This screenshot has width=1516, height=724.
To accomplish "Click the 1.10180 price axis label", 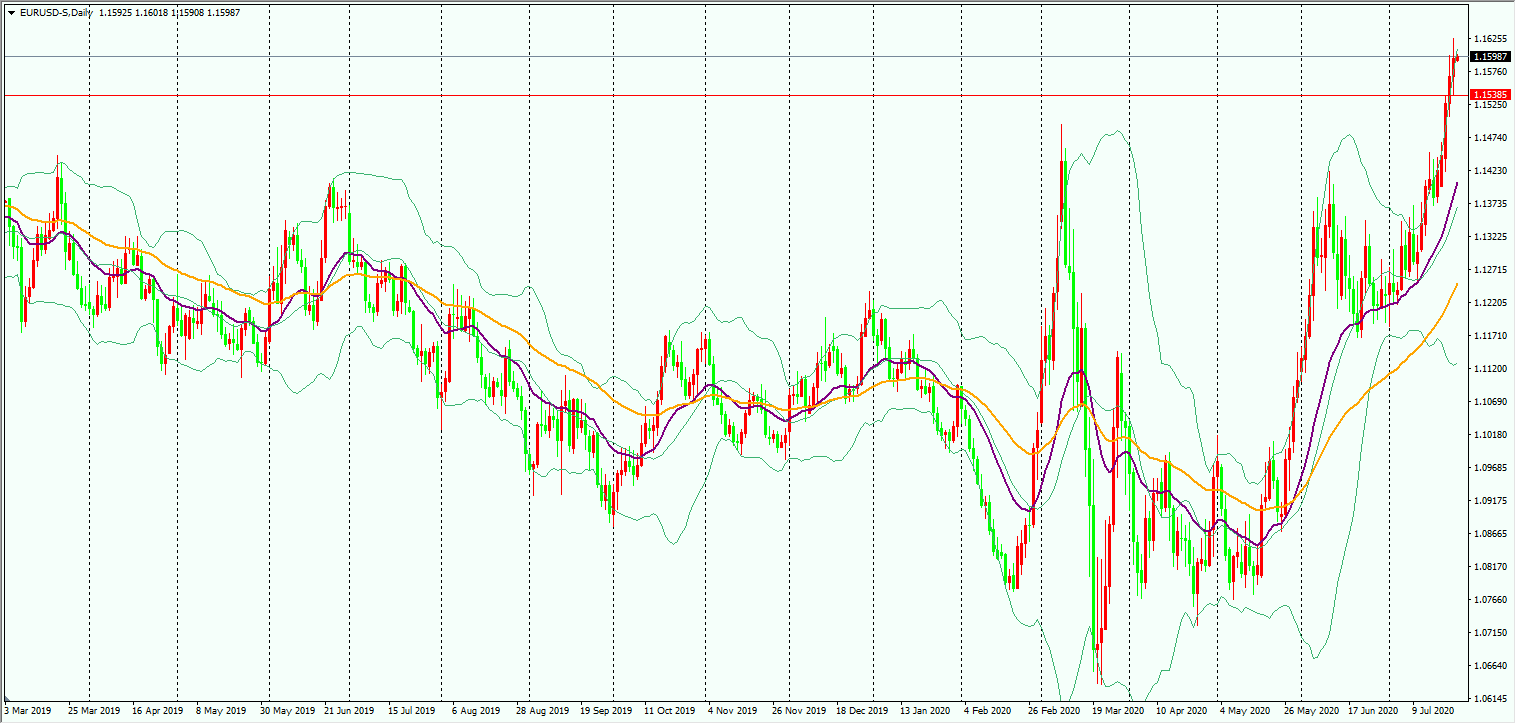I will (x=1491, y=435).
